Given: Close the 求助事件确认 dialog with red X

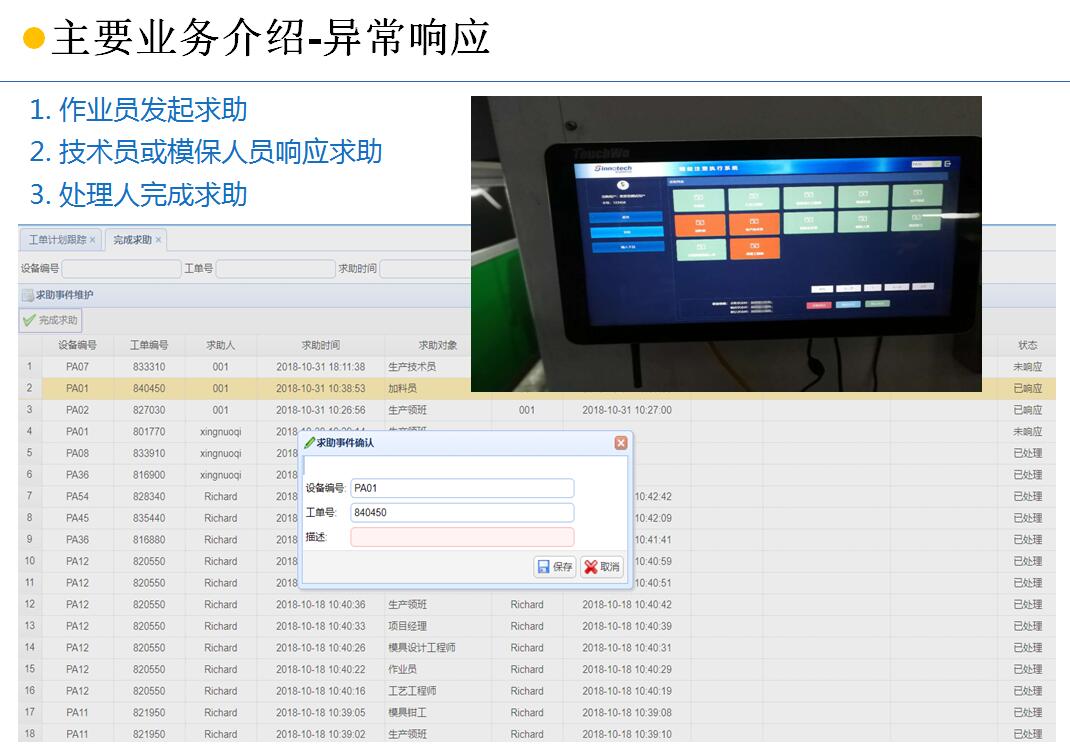Looking at the screenshot, I should point(621,443).
